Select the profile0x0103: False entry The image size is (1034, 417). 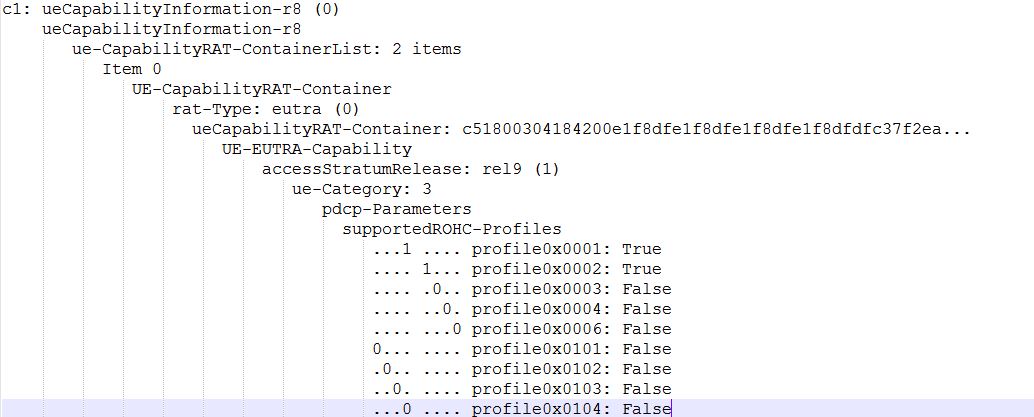pos(521,389)
